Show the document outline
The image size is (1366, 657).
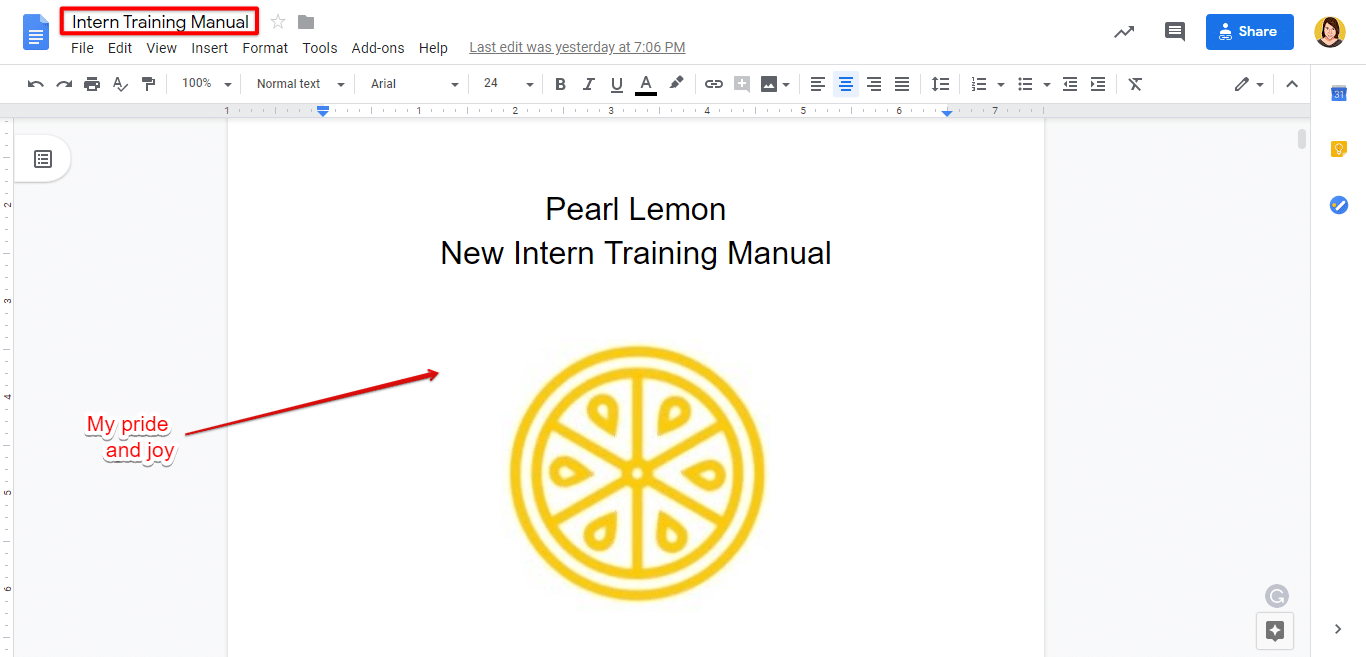click(x=43, y=159)
